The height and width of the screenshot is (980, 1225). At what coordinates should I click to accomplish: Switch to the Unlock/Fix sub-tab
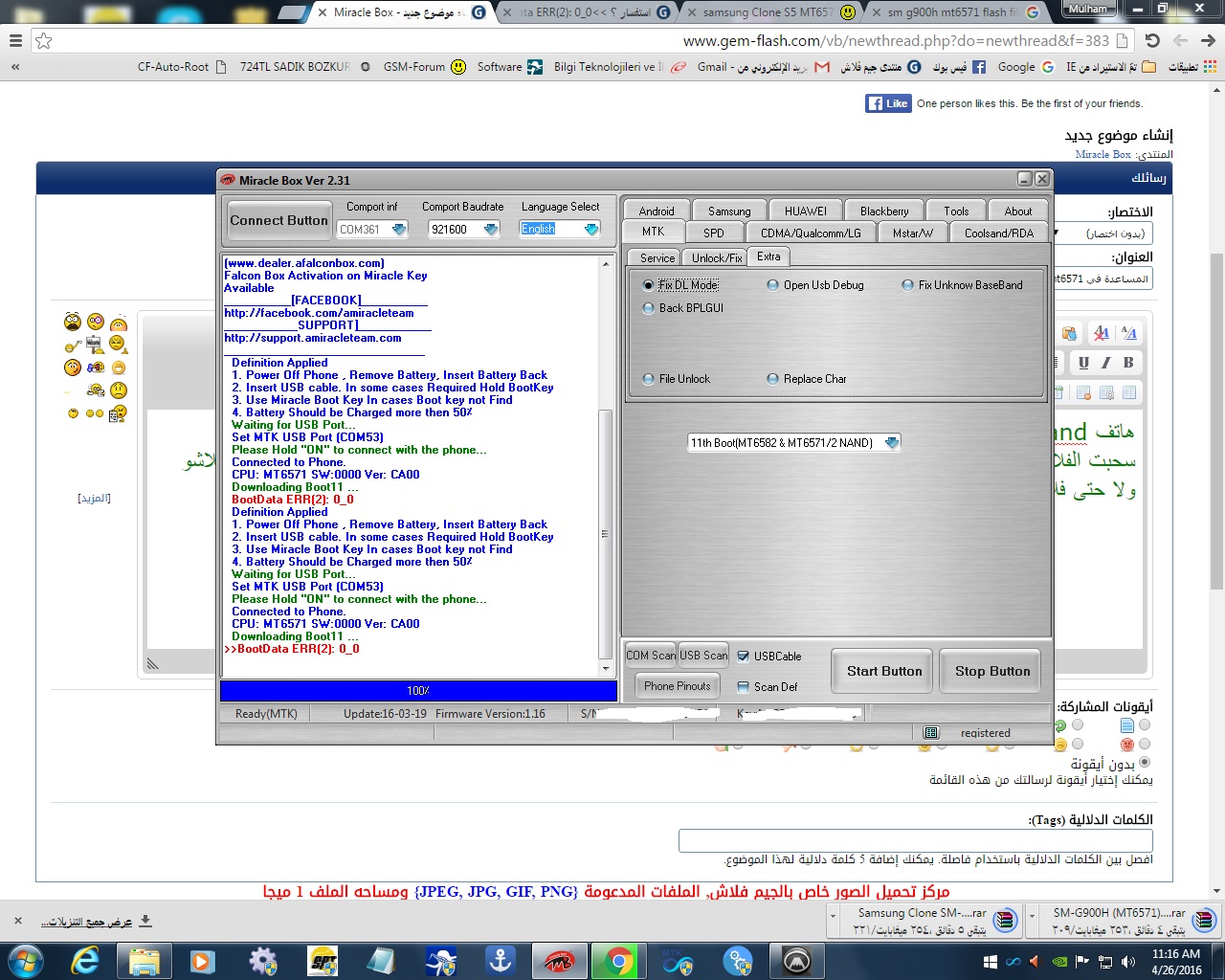click(717, 257)
